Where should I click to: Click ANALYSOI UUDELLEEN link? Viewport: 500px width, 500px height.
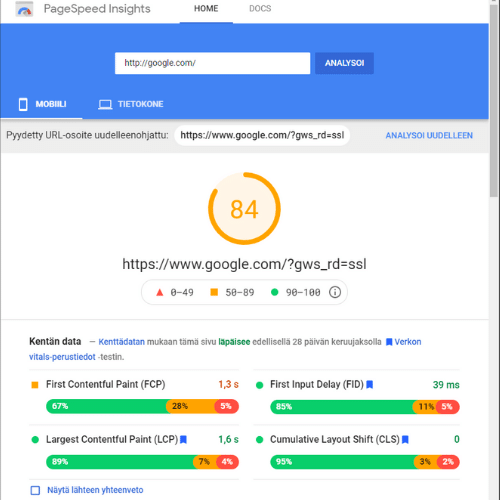(x=429, y=136)
